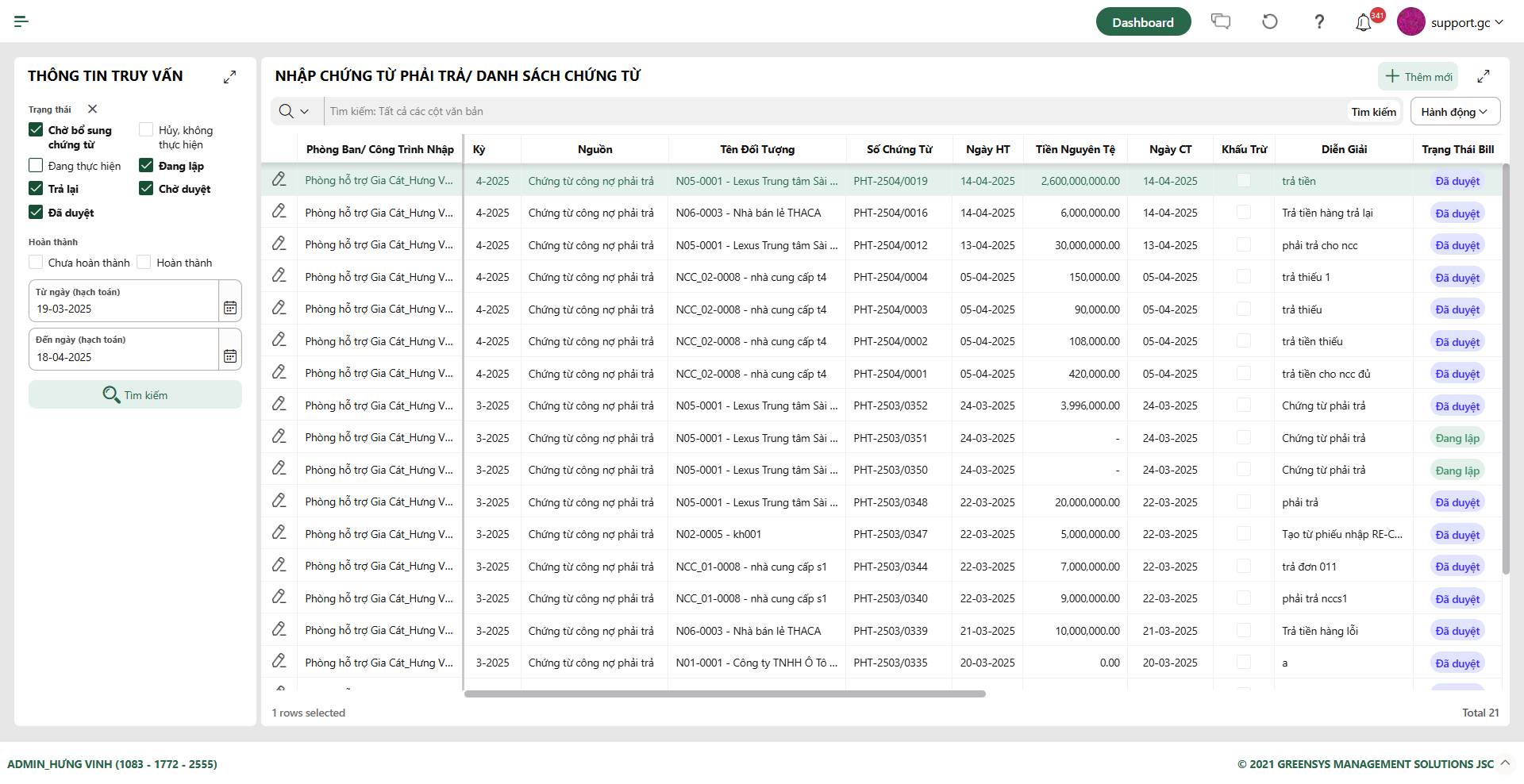
Task: Check Hủy, không thực hiện status
Action: click(x=146, y=129)
